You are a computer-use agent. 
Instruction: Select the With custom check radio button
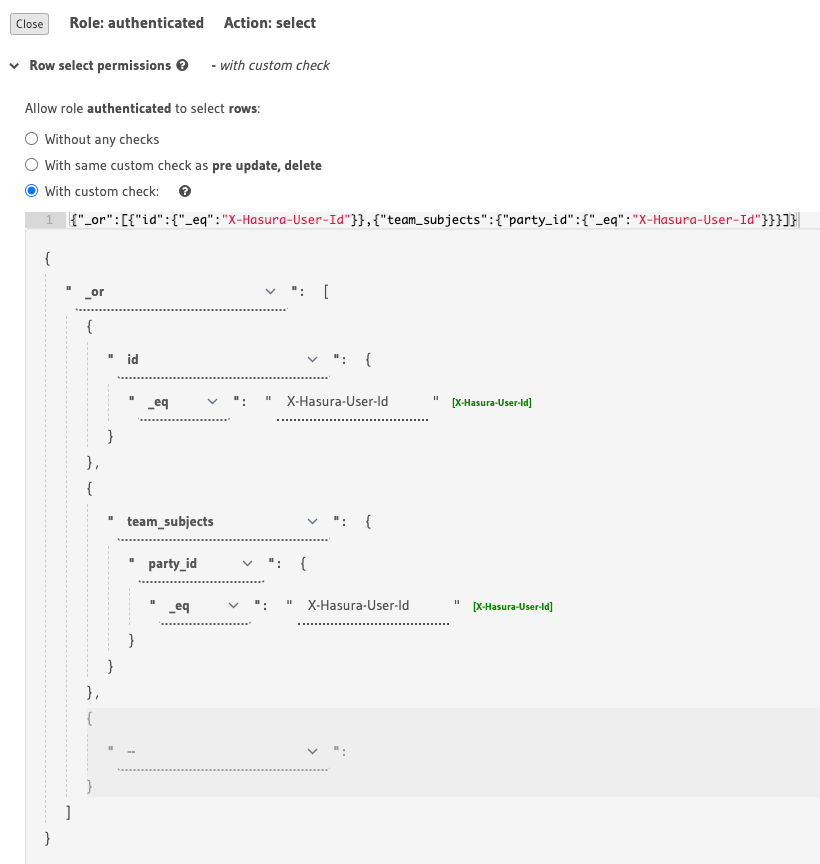[x=32, y=191]
